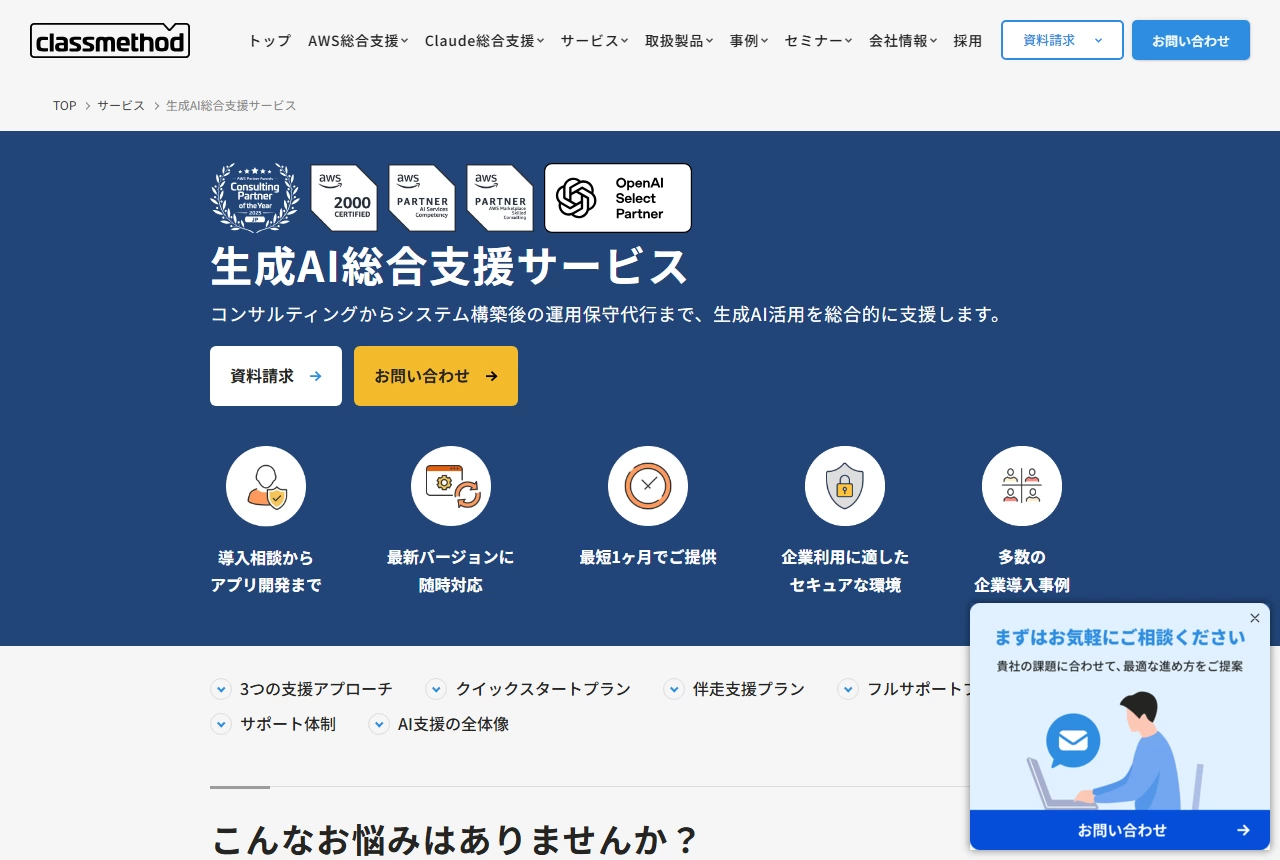The width and height of the screenshot is (1280, 860).
Task: Click the blue お問い合わせ header button
Action: (x=1191, y=40)
